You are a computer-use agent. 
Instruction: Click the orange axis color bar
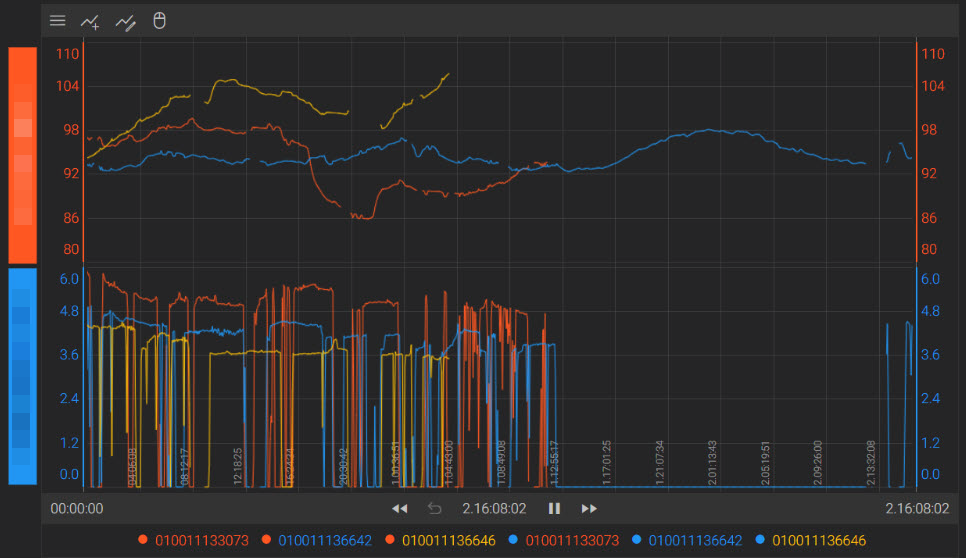[22, 155]
